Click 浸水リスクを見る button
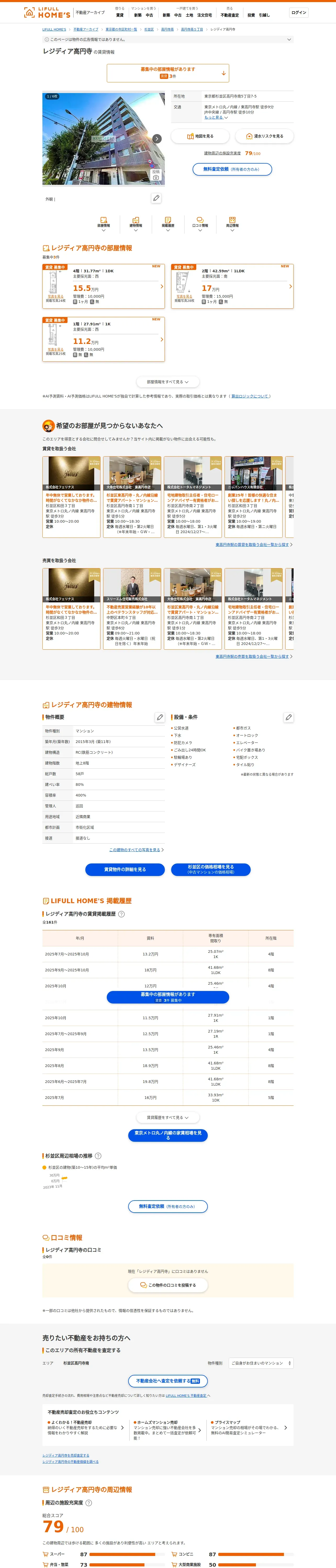 click(x=264, y=136)
